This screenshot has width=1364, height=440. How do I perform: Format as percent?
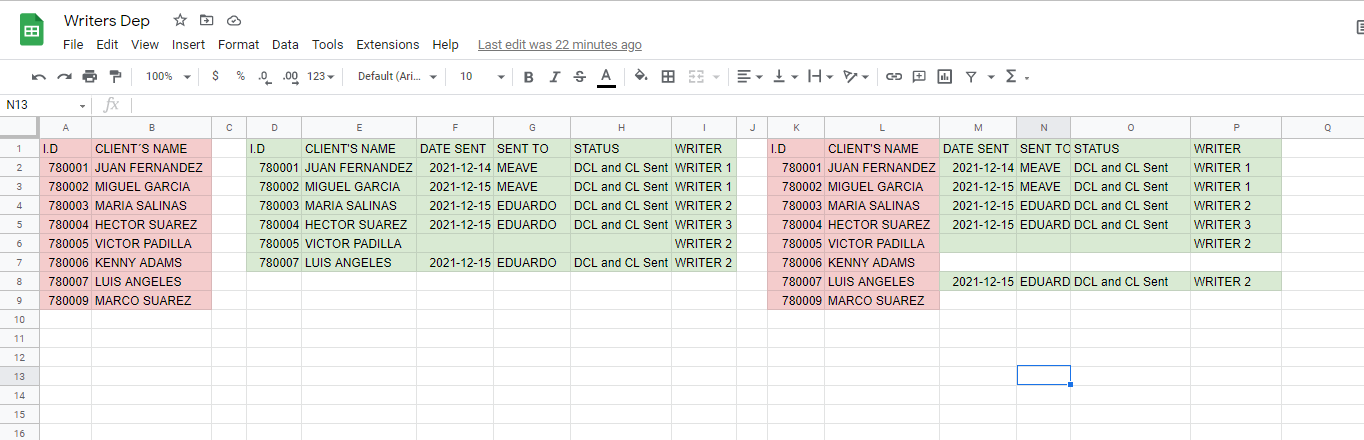pyautogui.click(x=240, y=76)
